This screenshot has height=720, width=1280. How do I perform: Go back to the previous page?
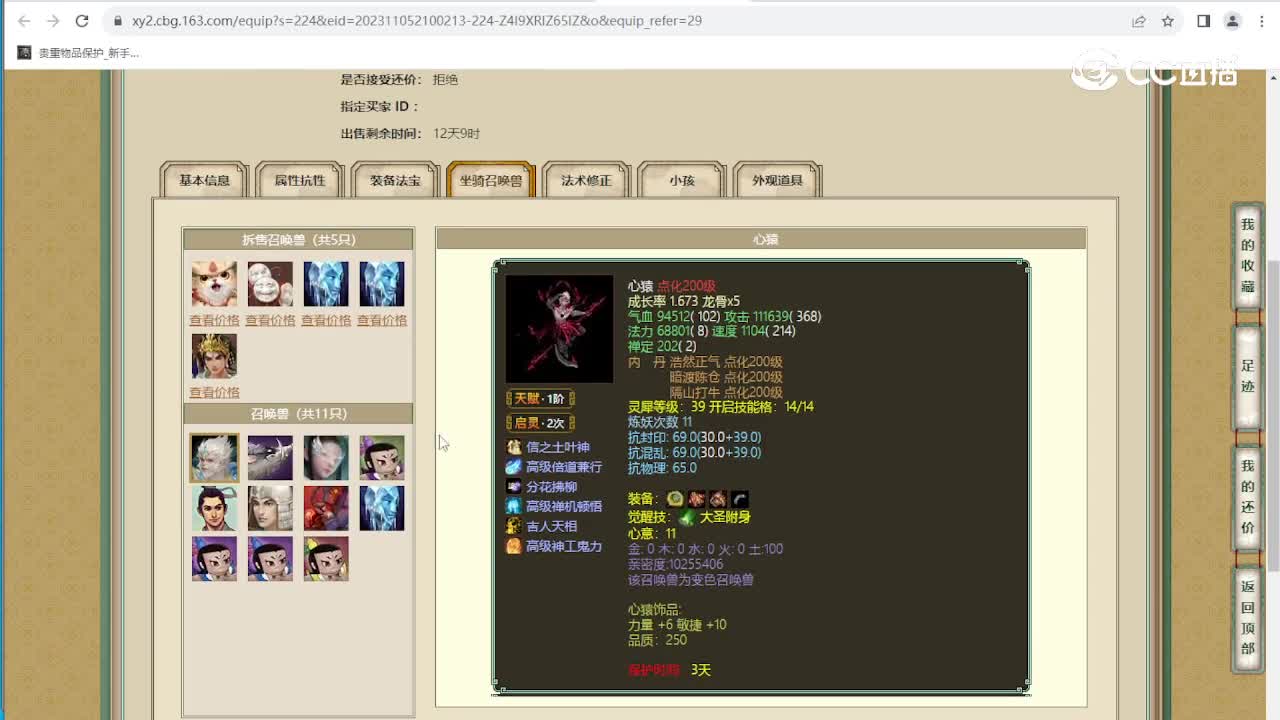point(24,21)
